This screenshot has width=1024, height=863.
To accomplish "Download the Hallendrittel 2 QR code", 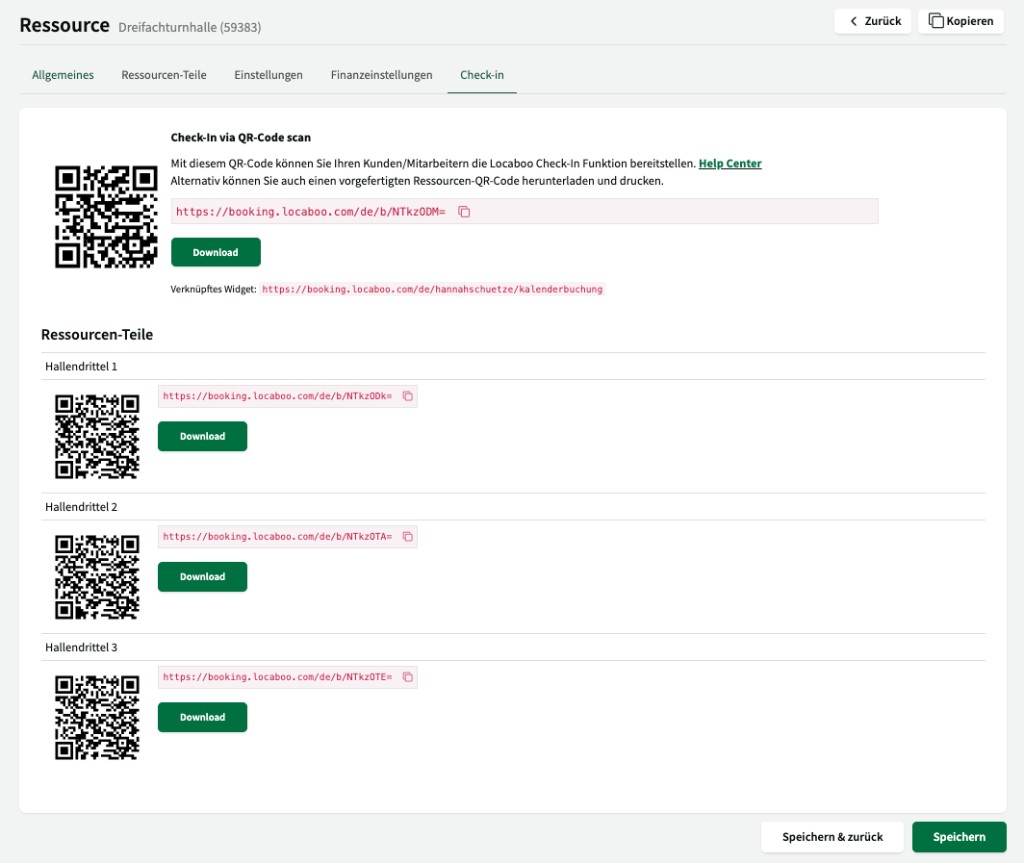I will (202, 576).
